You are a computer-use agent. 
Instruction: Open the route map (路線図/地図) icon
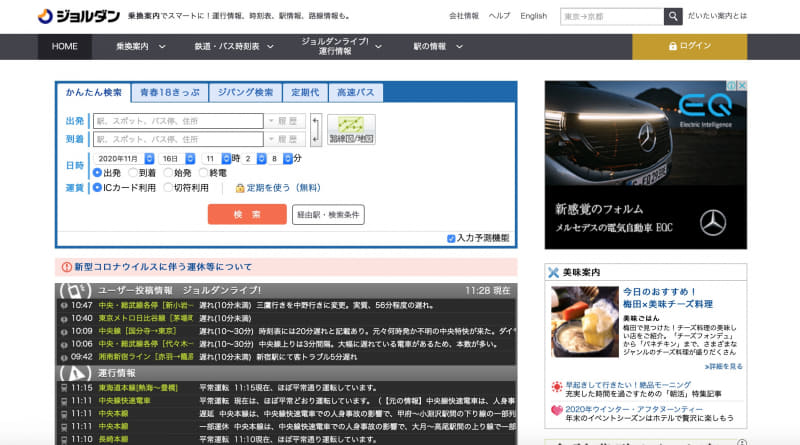351,130
